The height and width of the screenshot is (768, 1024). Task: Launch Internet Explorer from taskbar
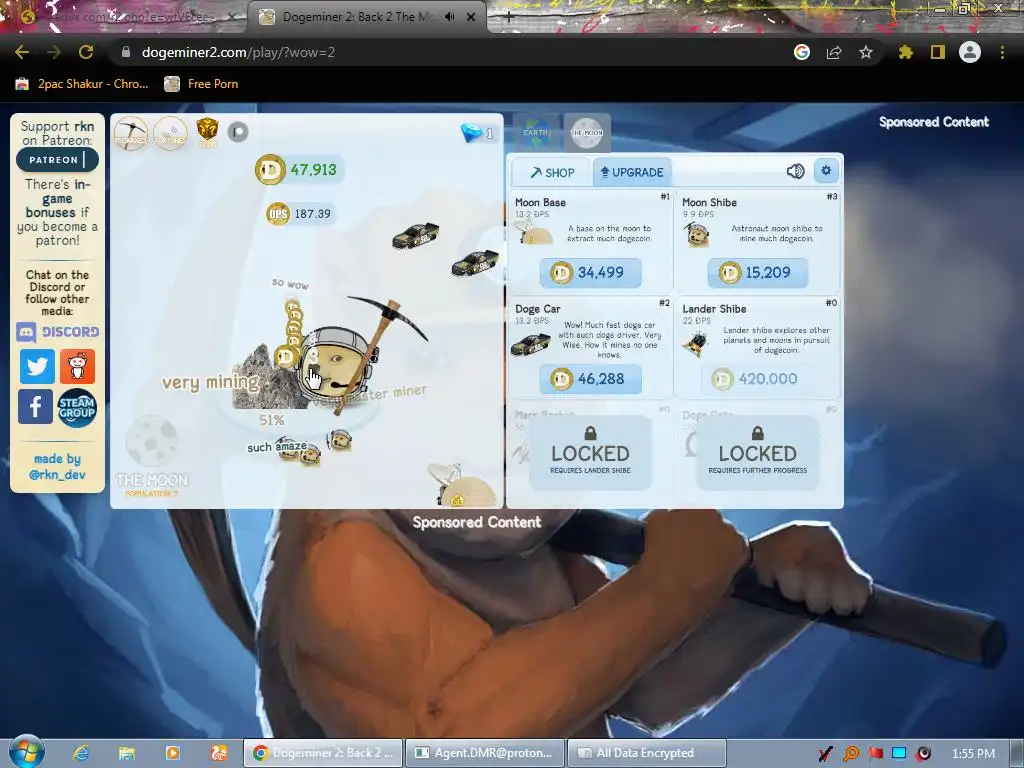click(80, 753)
